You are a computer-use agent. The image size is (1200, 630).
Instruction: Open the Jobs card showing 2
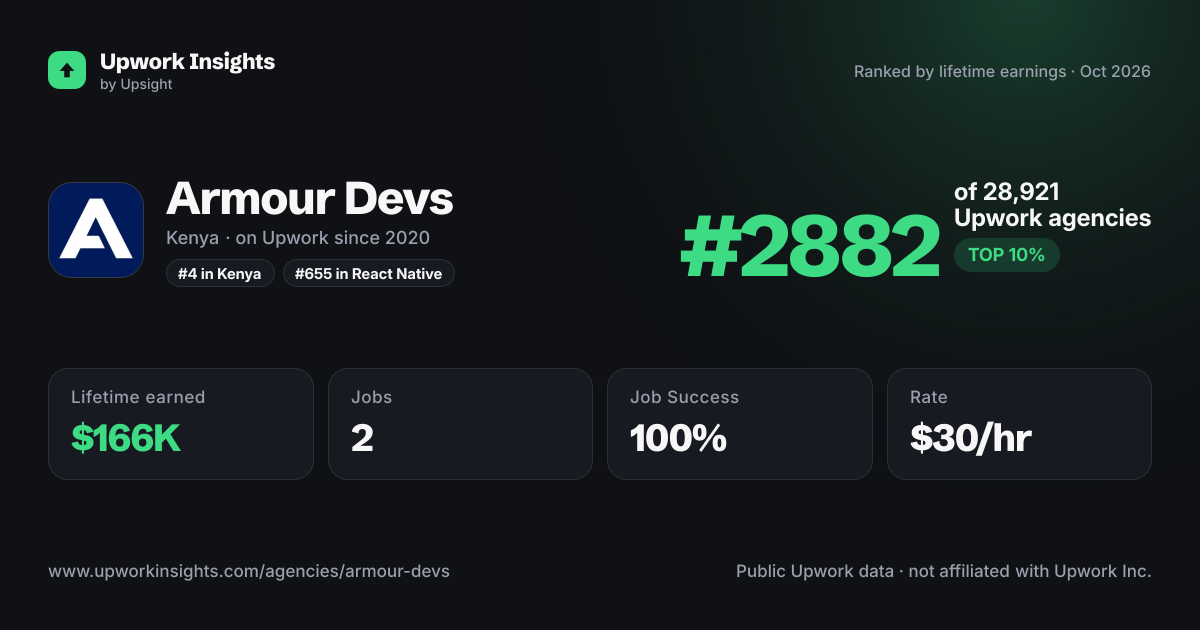[x=461, y=424]
